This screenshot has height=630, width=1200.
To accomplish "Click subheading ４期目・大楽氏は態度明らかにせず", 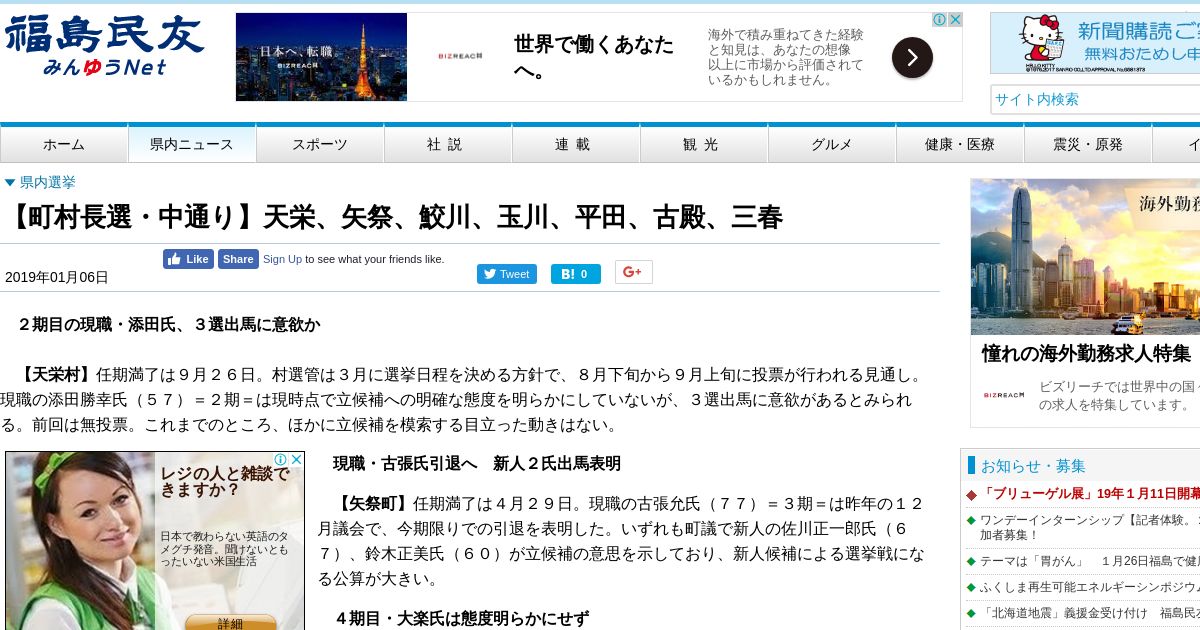I will pyautogui.click(x=461, y=618).
